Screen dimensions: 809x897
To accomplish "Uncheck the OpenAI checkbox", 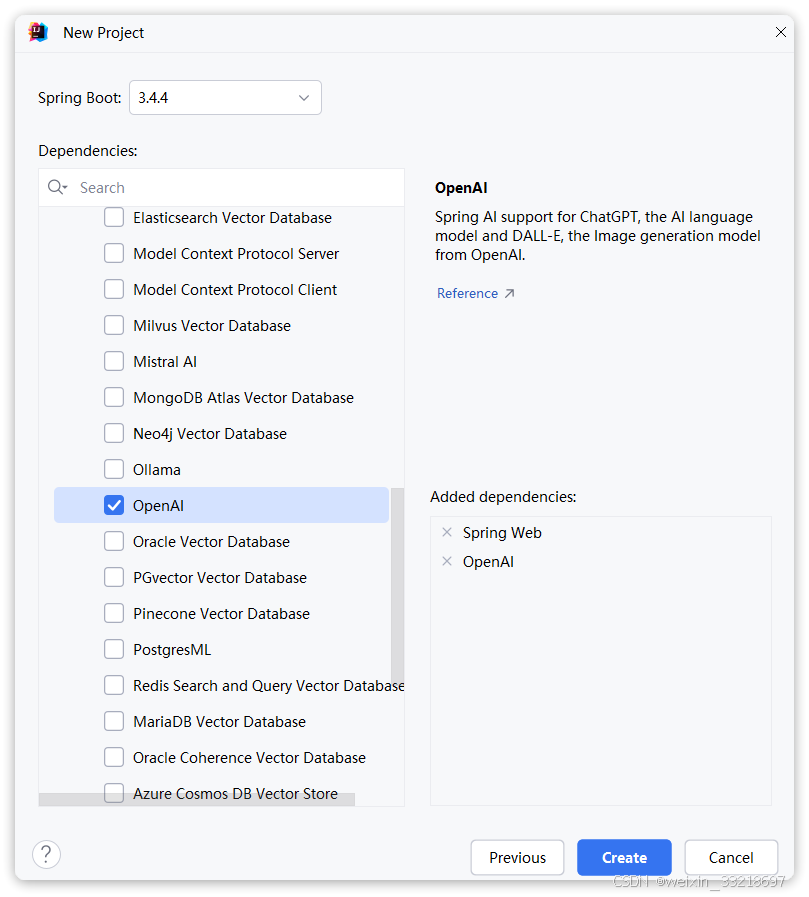I will pyautogui.click(x=114, y=506).
